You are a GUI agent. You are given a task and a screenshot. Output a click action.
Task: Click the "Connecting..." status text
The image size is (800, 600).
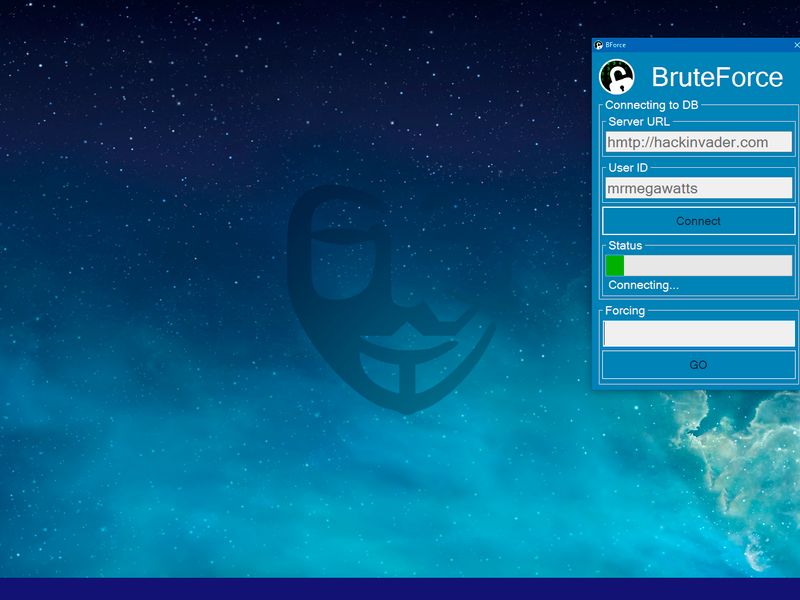[643, 285]
